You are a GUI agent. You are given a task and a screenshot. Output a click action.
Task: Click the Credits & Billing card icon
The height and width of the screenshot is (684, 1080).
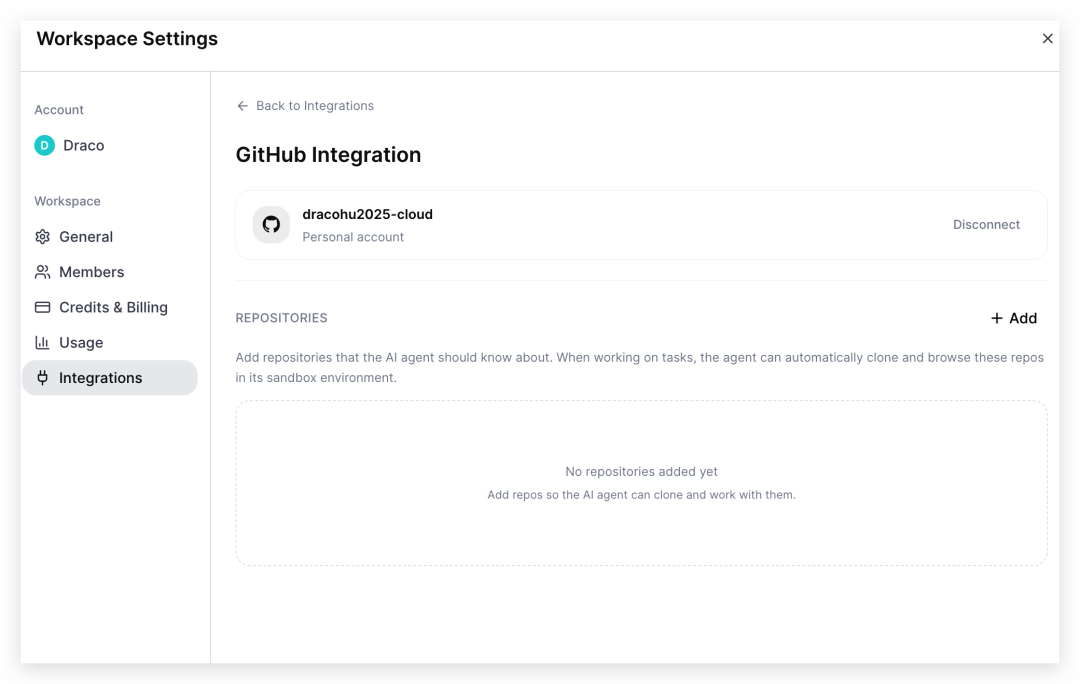click(x=43, y=307)
